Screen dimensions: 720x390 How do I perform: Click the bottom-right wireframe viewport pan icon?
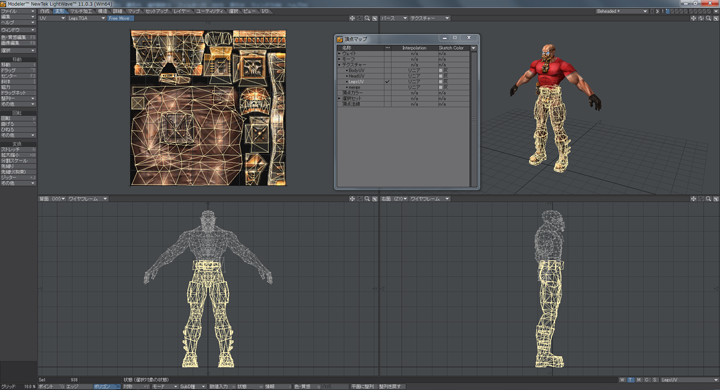[x=693, y=199]
